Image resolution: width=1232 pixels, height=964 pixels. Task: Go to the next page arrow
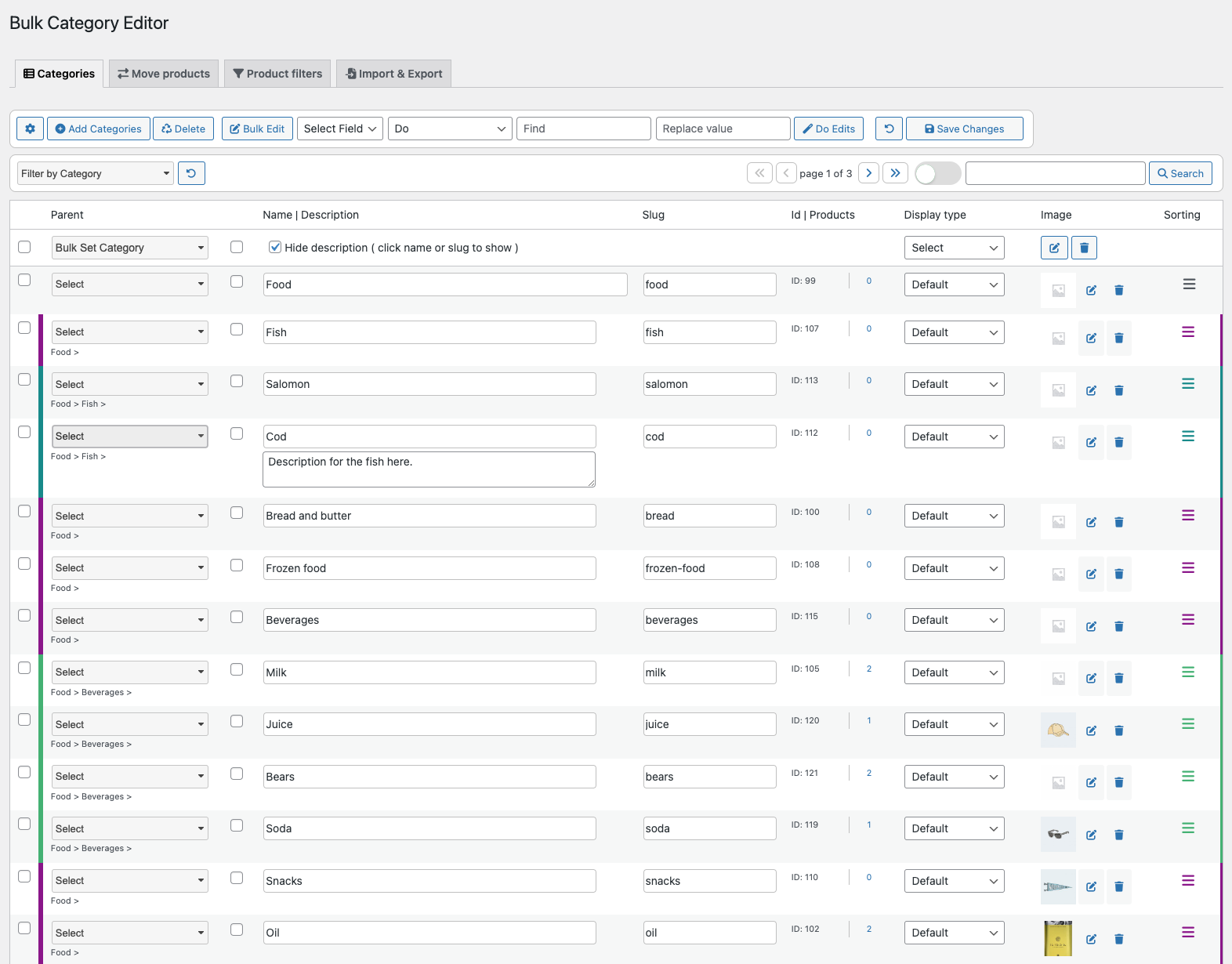tap(868, 173)
